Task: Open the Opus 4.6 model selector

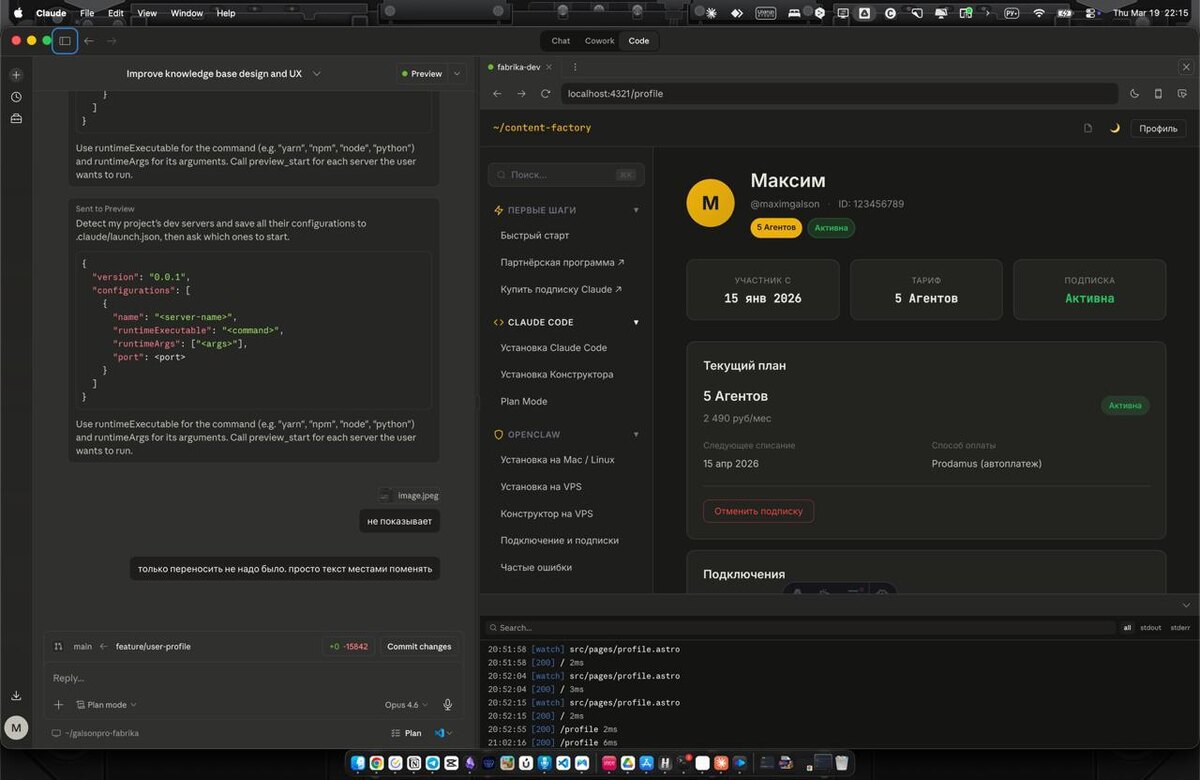Action: [406, 705]
